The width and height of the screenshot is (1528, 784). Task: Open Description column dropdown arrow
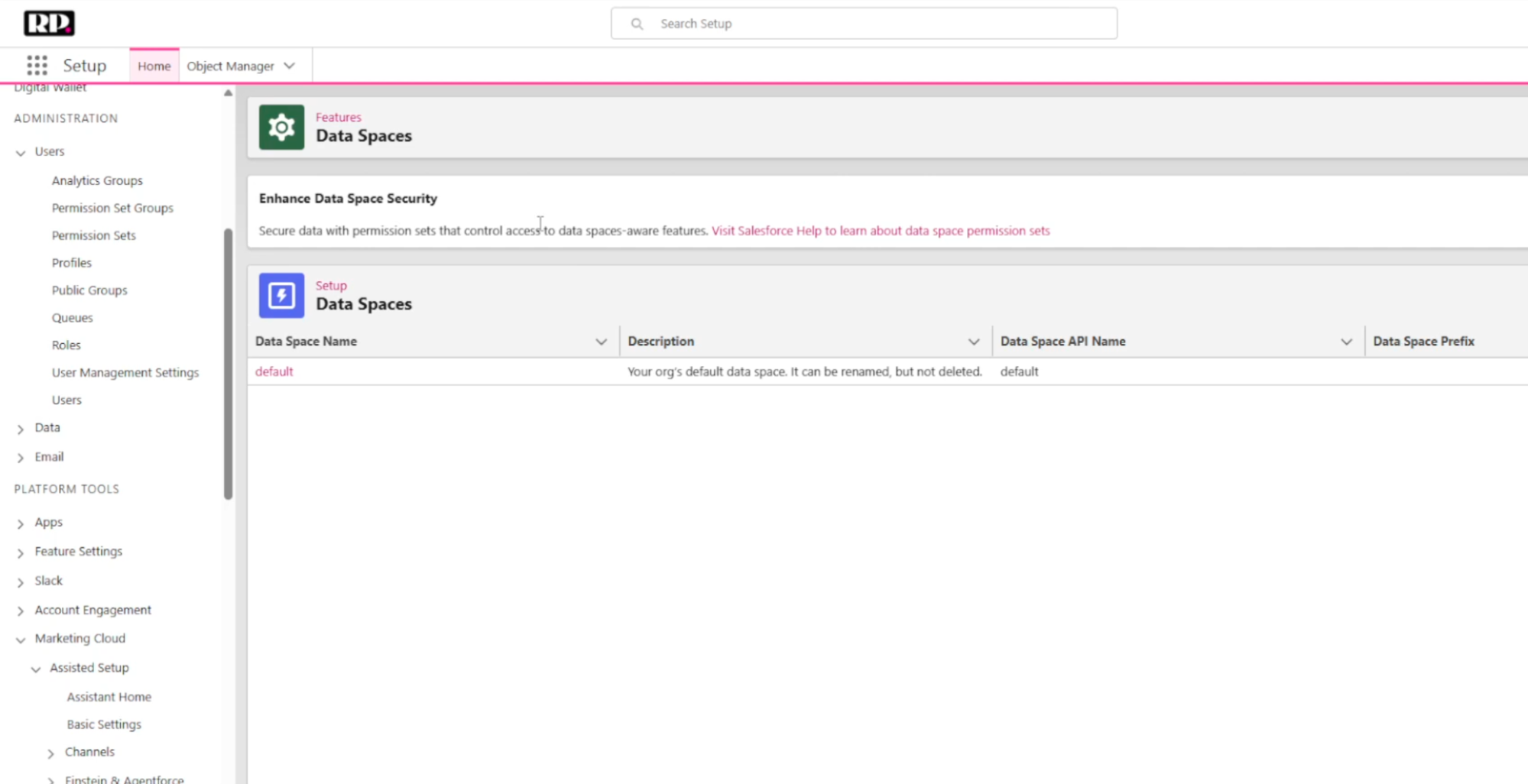click(973, 342)
